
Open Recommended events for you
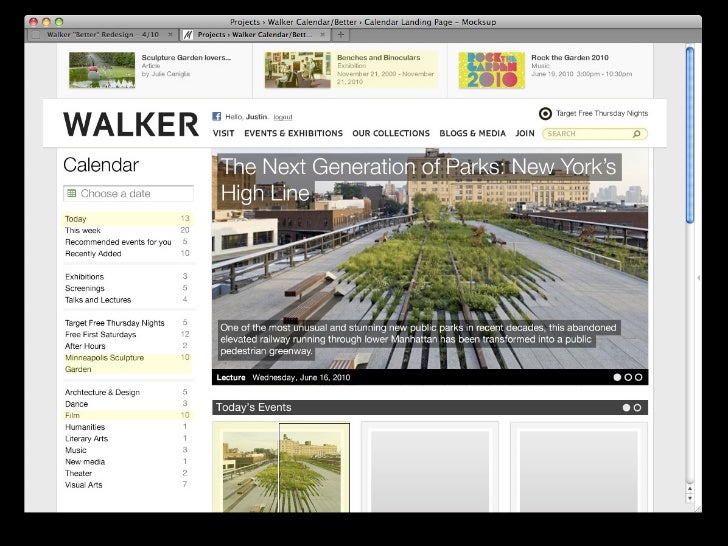tap(127, 242)
